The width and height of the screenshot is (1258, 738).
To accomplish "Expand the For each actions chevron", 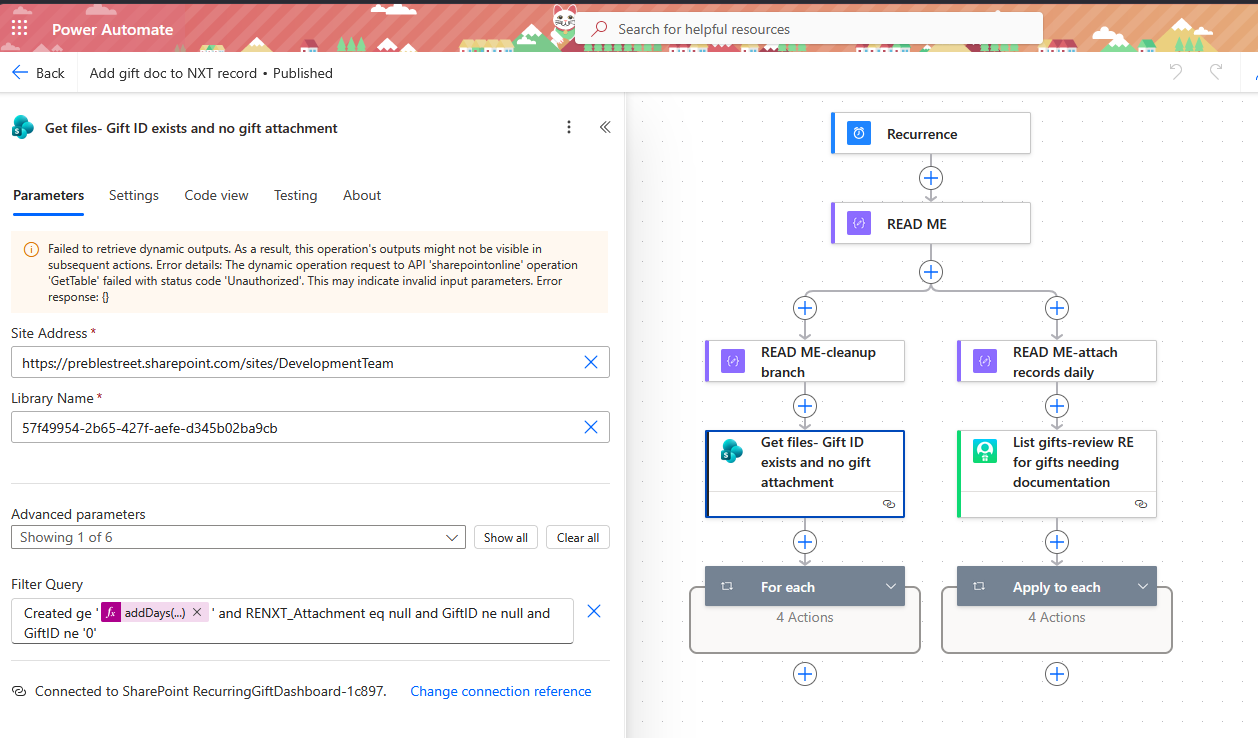I will coord(890,587).
